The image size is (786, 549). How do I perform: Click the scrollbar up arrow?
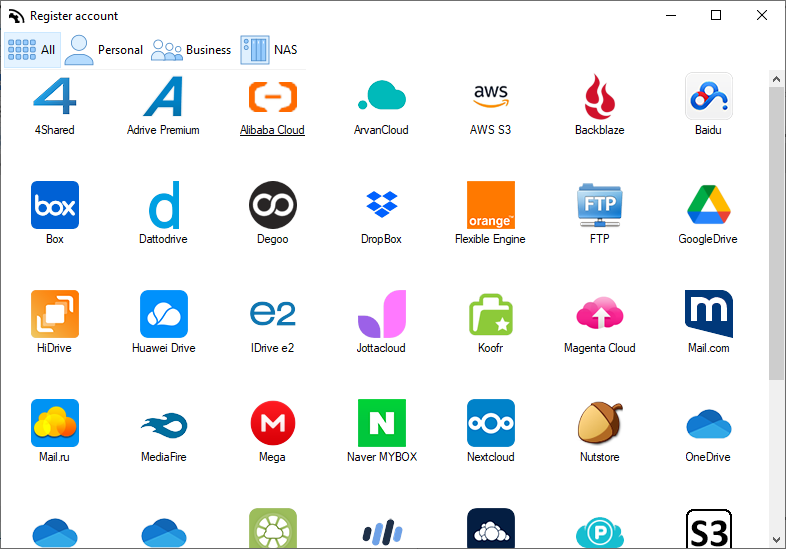[776, 79]
